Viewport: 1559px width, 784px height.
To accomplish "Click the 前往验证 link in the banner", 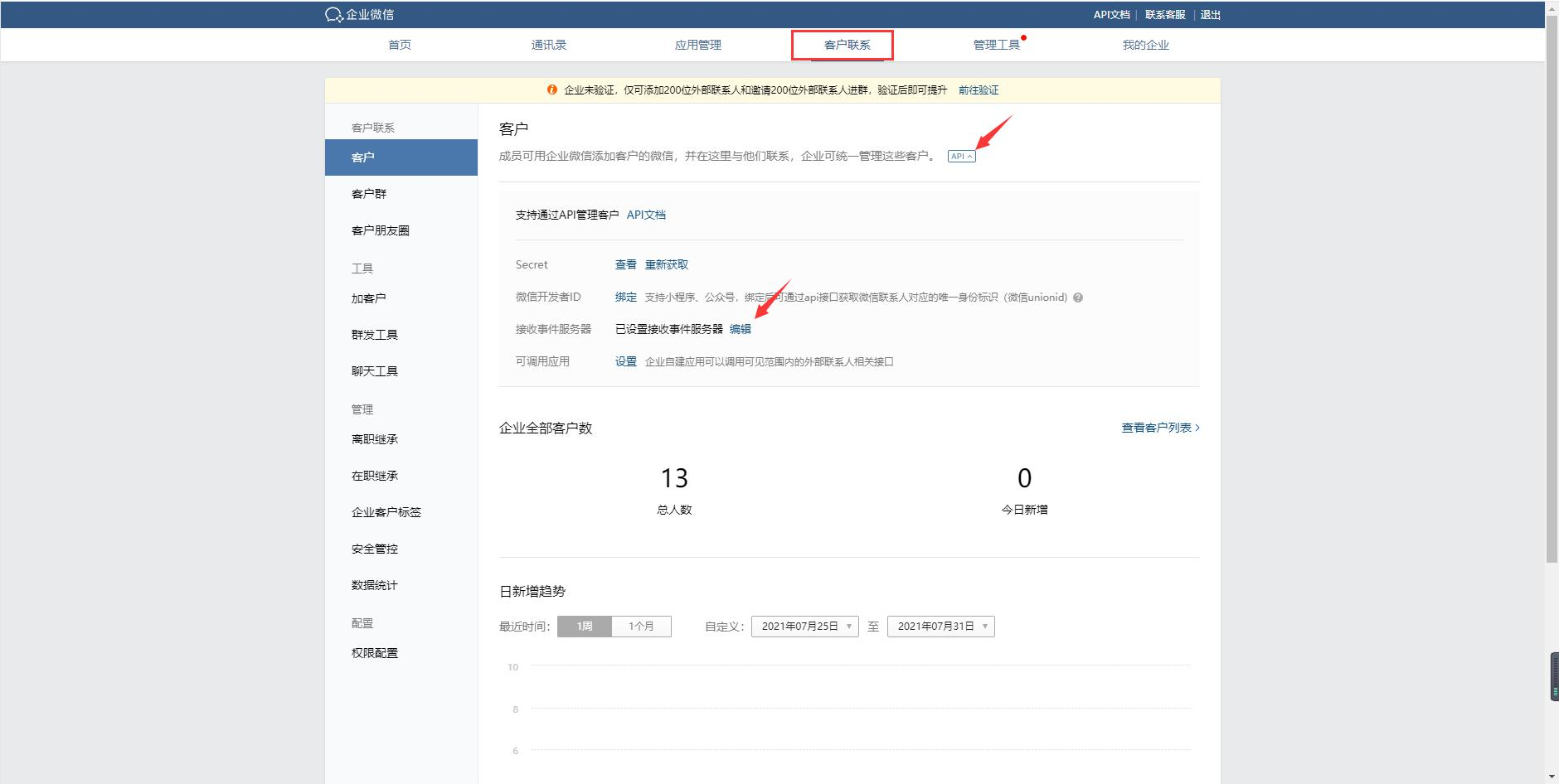I will coord(979,90).
